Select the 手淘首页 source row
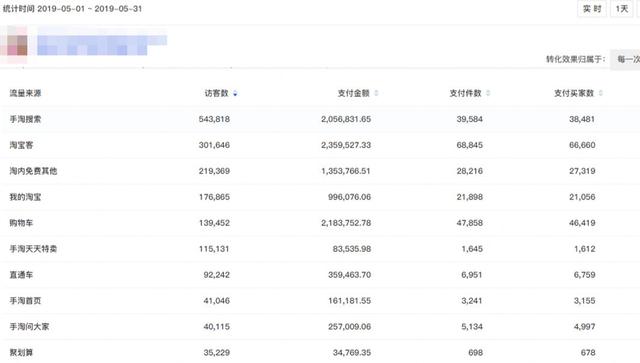 point(320,301)
